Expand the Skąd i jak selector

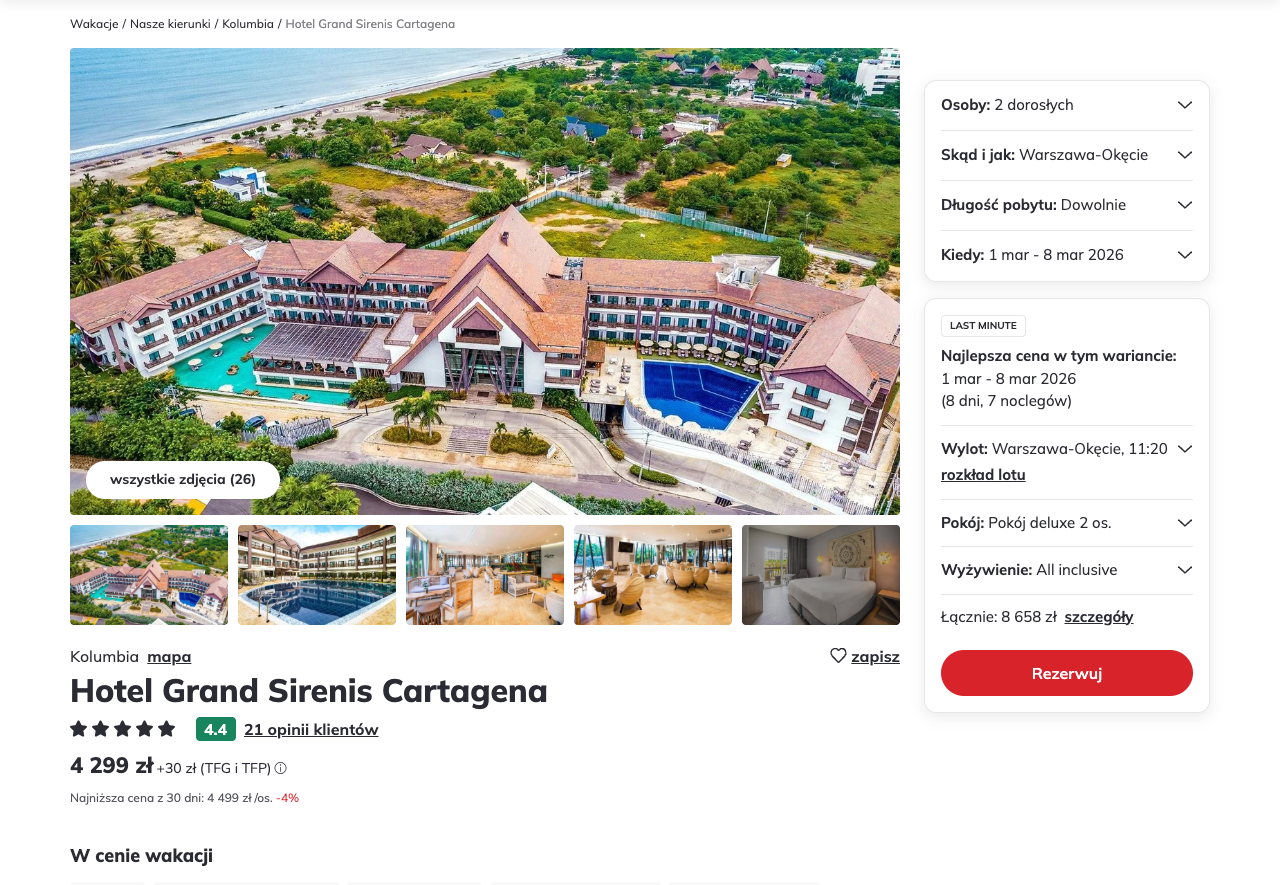[1067, 155]
